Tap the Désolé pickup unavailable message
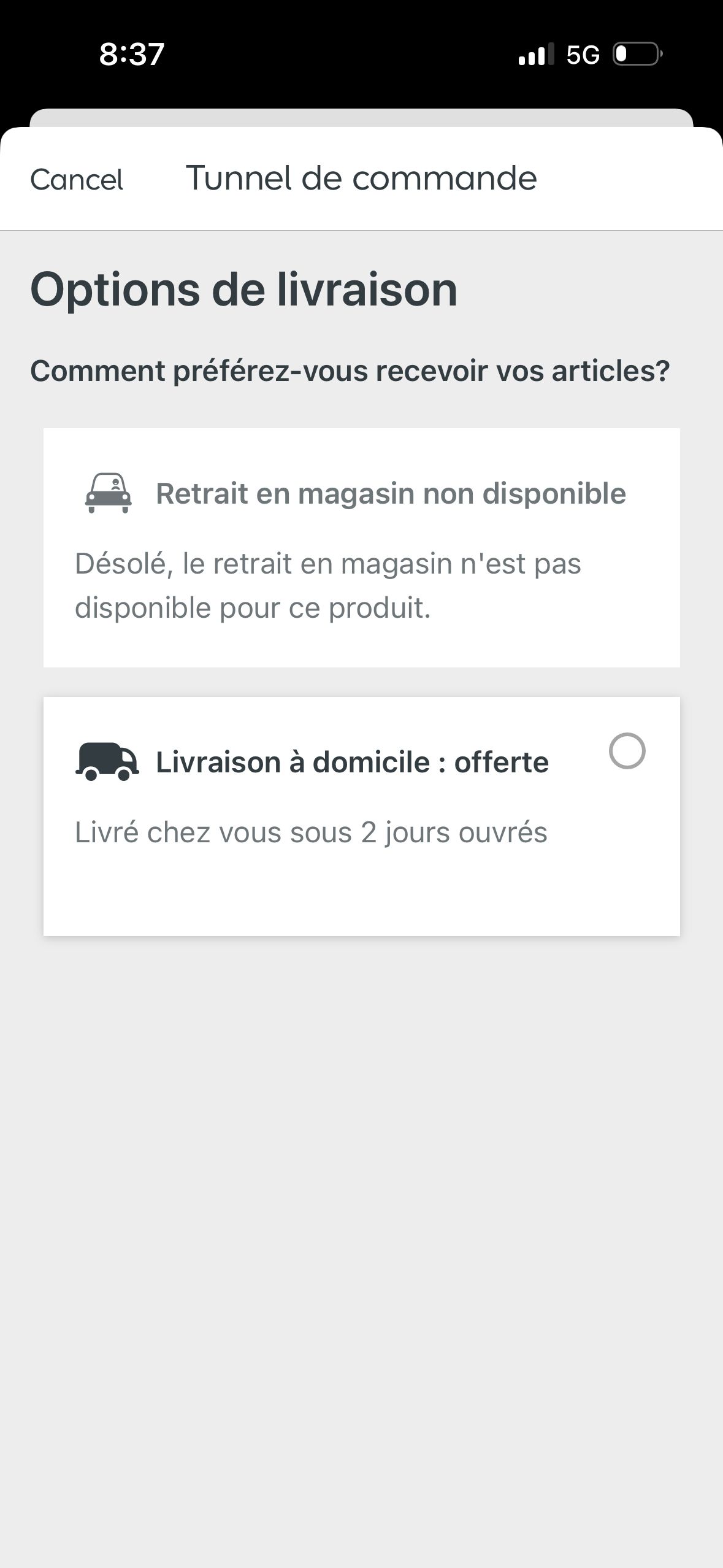723x1568 pixels. tap(328, 586)
